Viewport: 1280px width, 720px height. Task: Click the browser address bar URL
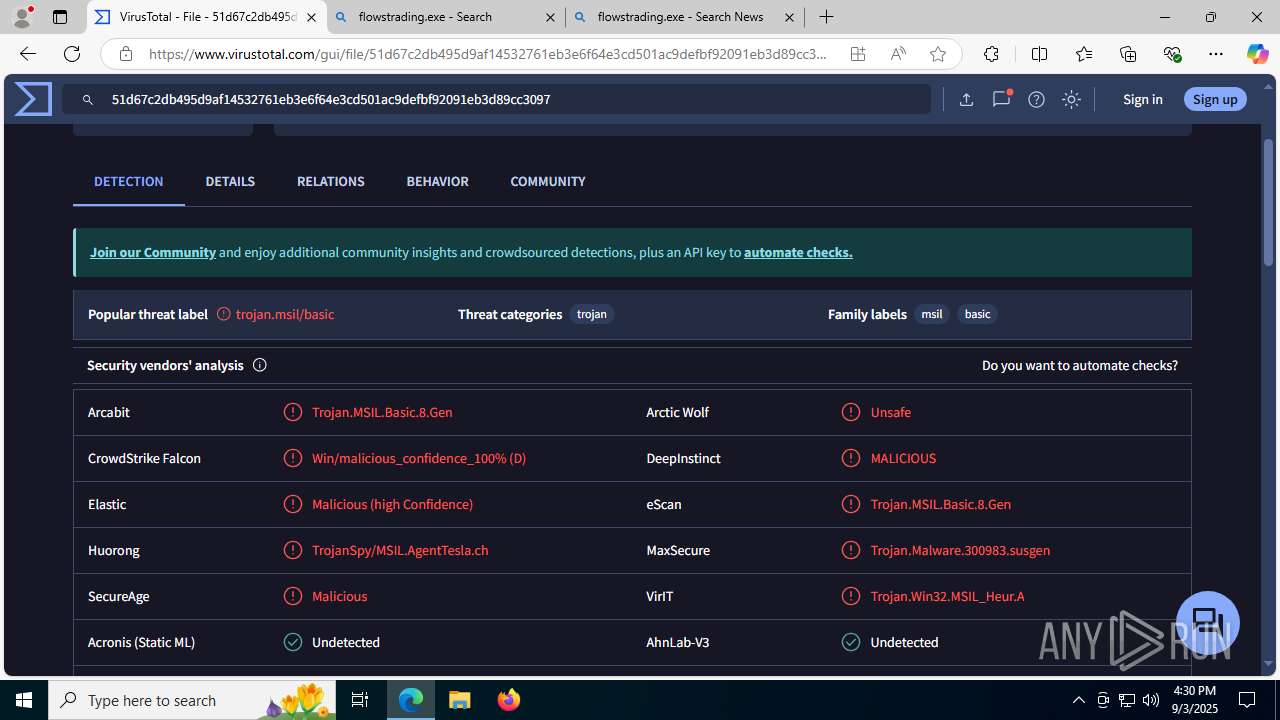(x=487, y=54)
